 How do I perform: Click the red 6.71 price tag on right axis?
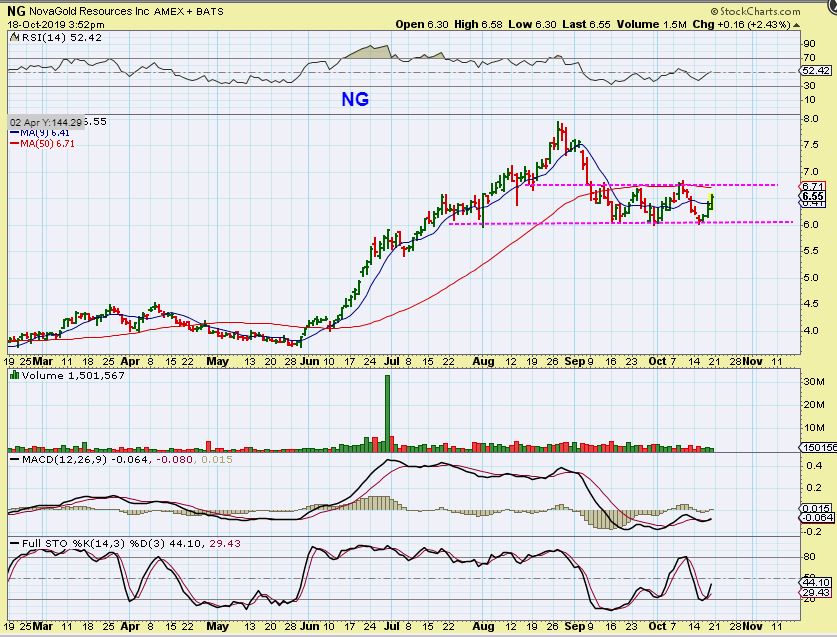[812, 186]
